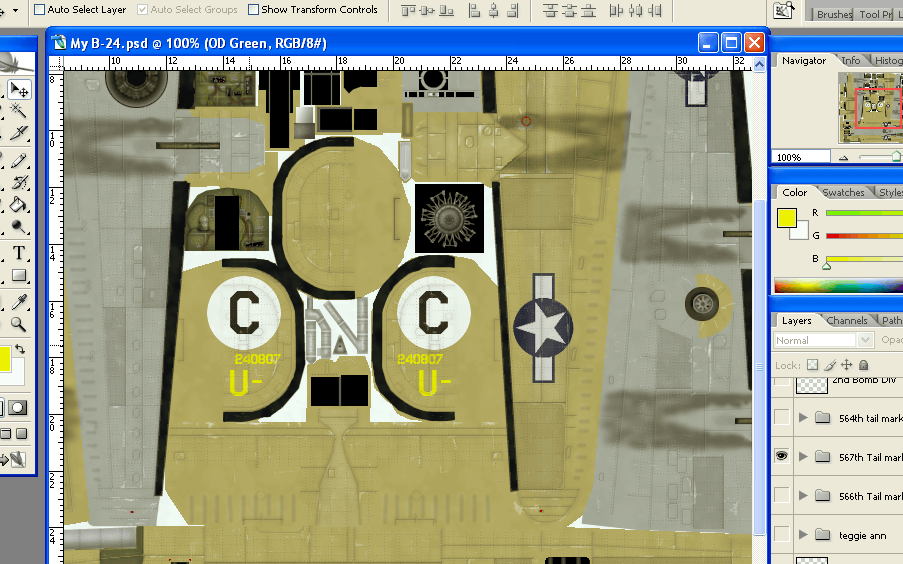
Task: Open the file browser (Bridge) icon
Action: (x=784, y=10)
